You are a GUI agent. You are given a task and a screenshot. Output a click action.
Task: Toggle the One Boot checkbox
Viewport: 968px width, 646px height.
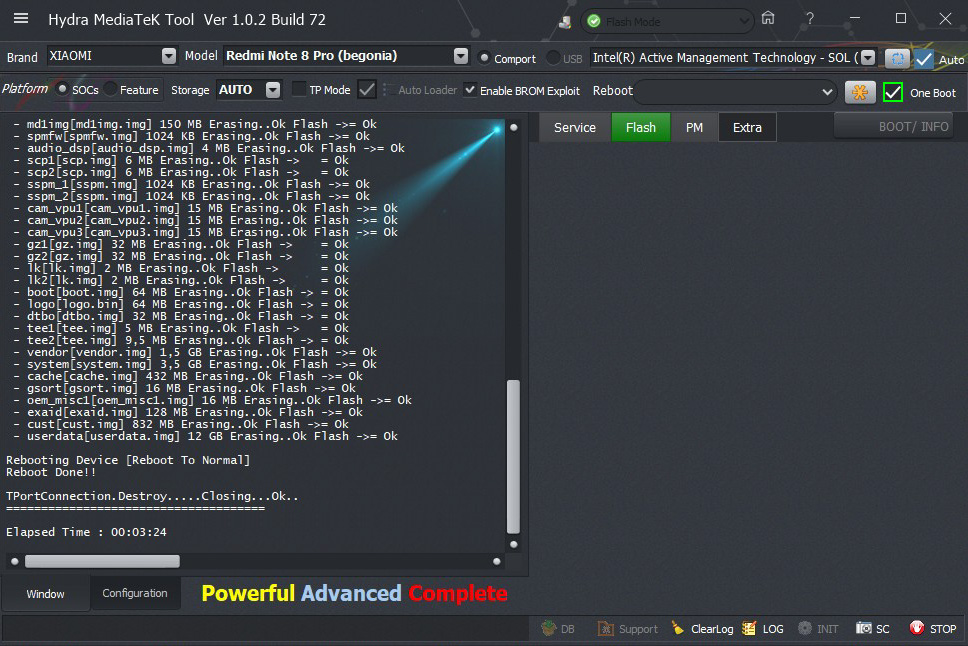point(893,92)
